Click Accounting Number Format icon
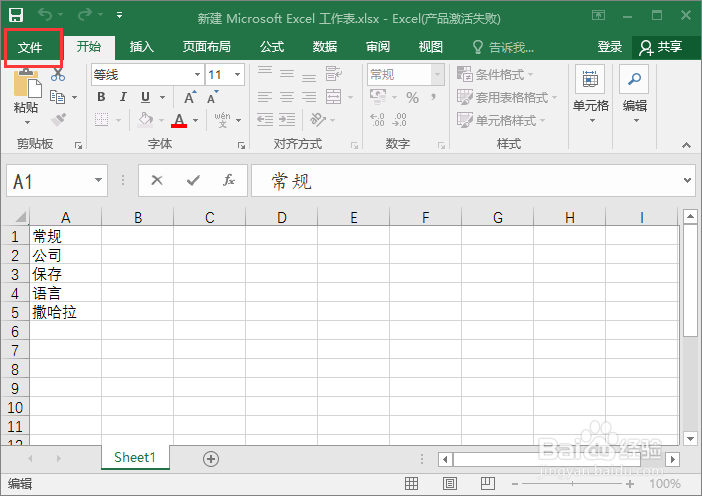This screenshot has width=702, height=496. click(378, 97)
